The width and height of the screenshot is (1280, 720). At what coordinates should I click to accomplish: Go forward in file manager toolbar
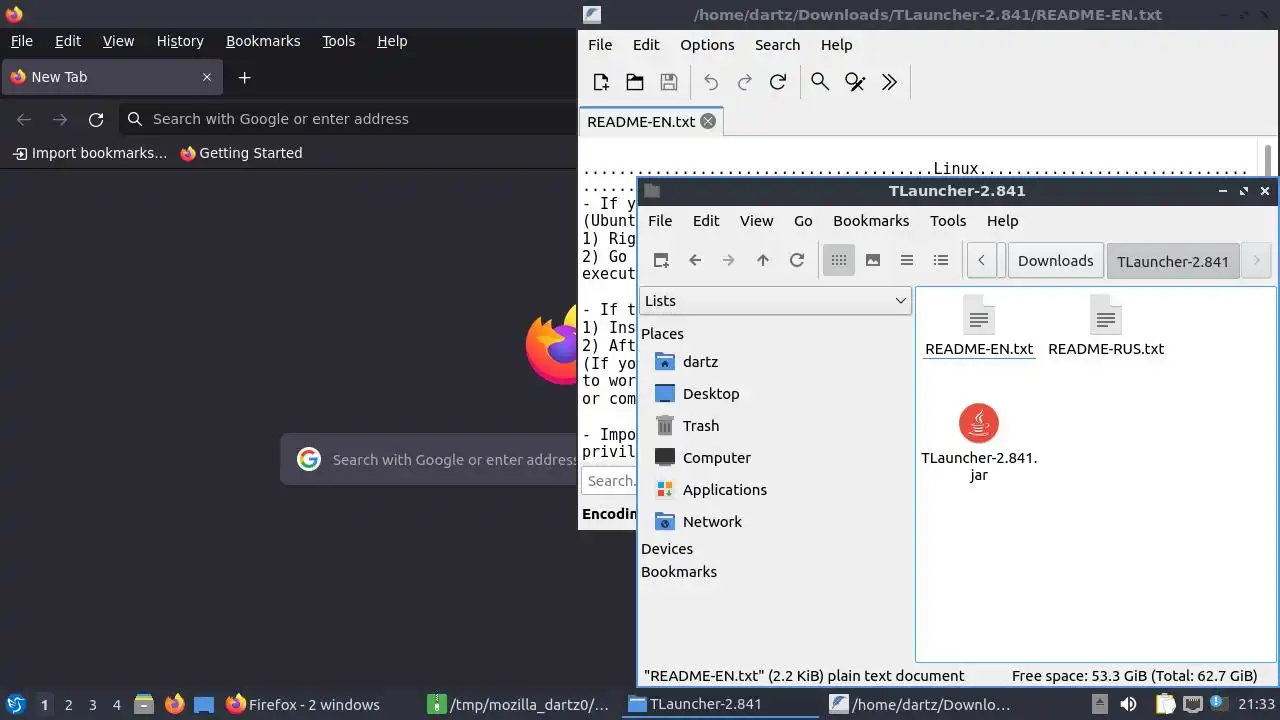pos(729,260)
